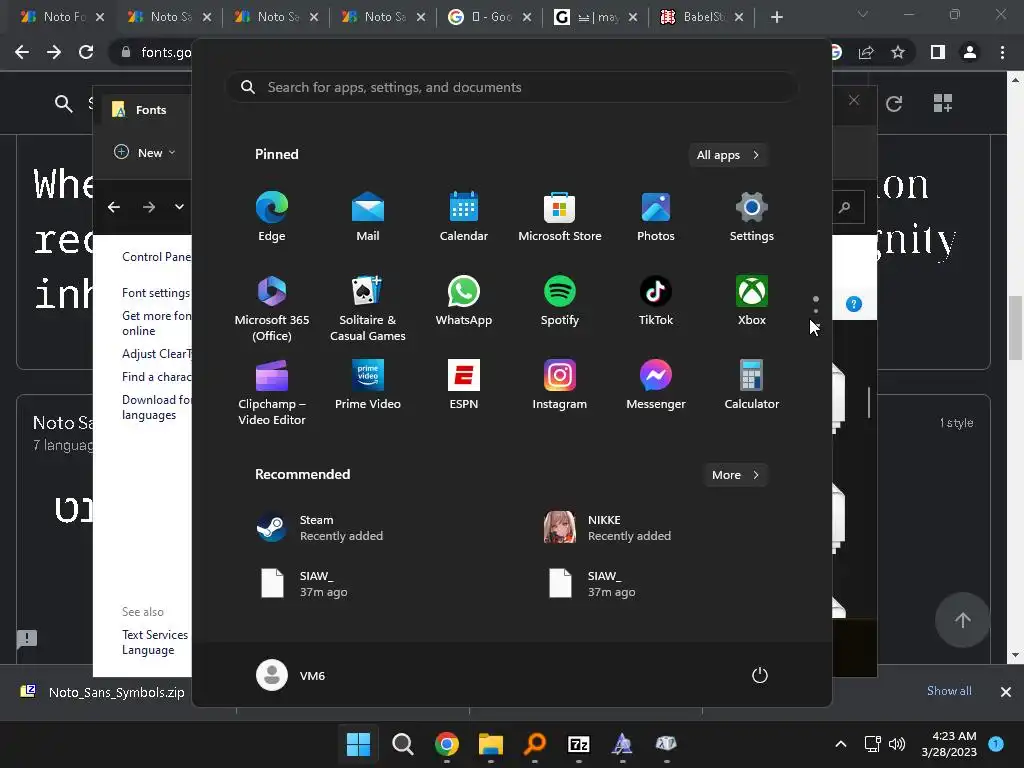
Task: Click Show all downloads in Chrome
Action: point(949,691)
